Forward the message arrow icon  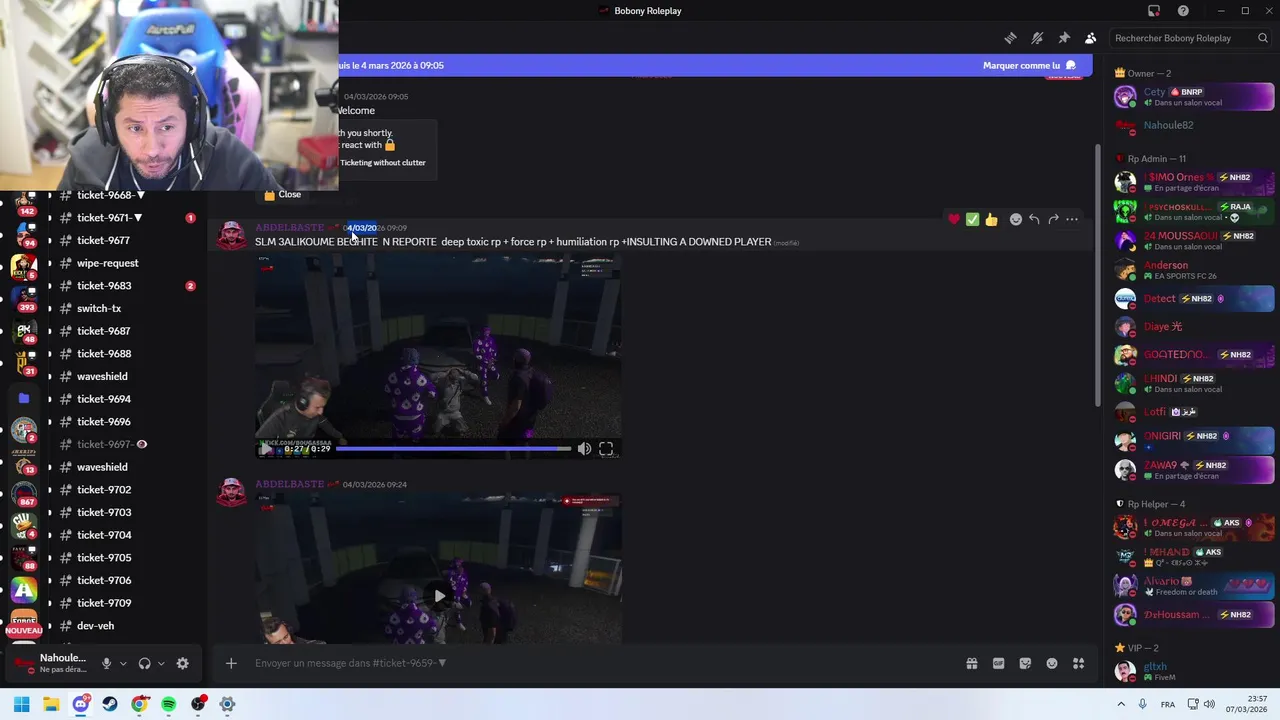click(1053, 219)
